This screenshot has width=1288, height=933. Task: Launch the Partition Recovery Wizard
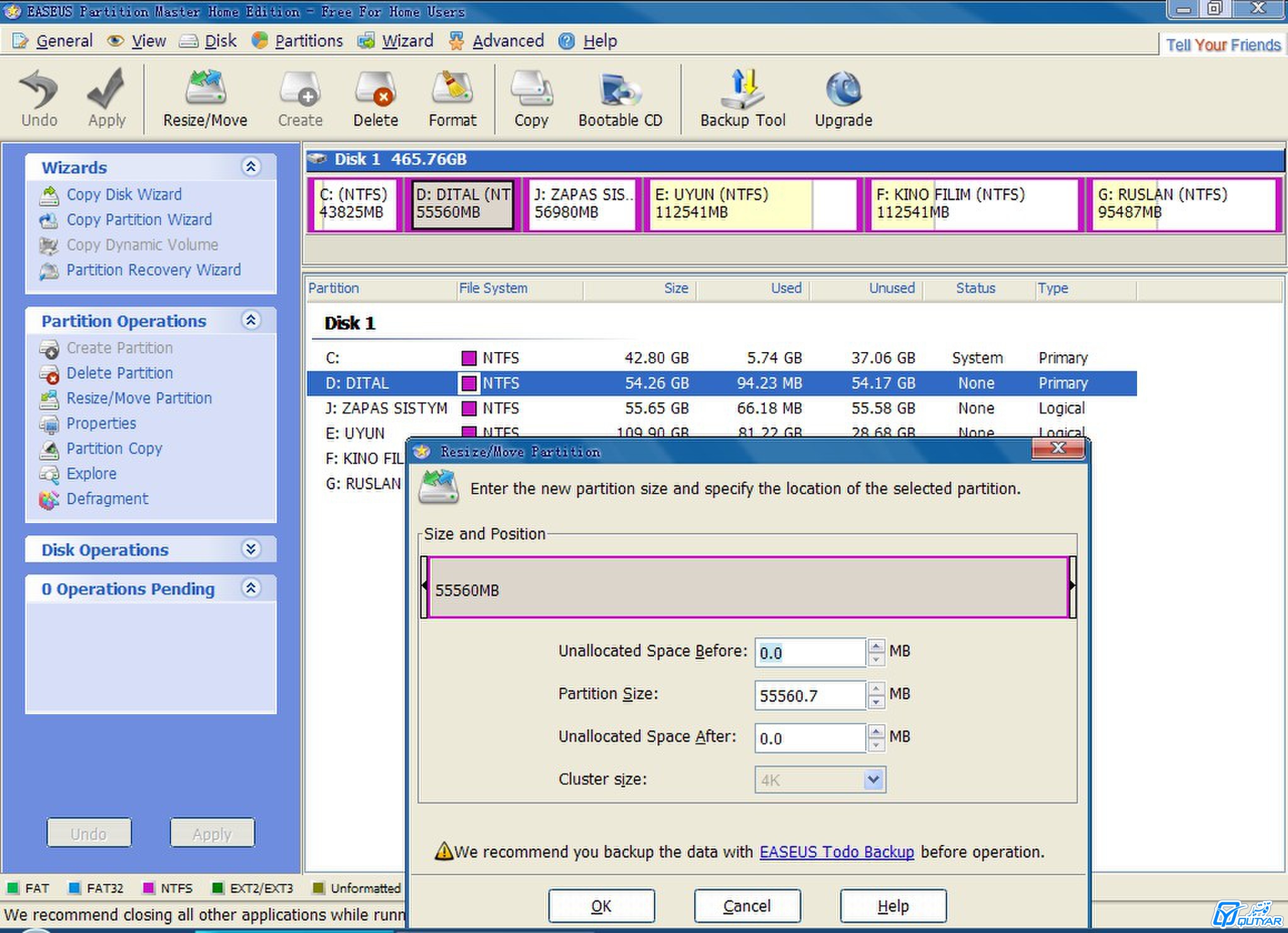click(153, 270)
